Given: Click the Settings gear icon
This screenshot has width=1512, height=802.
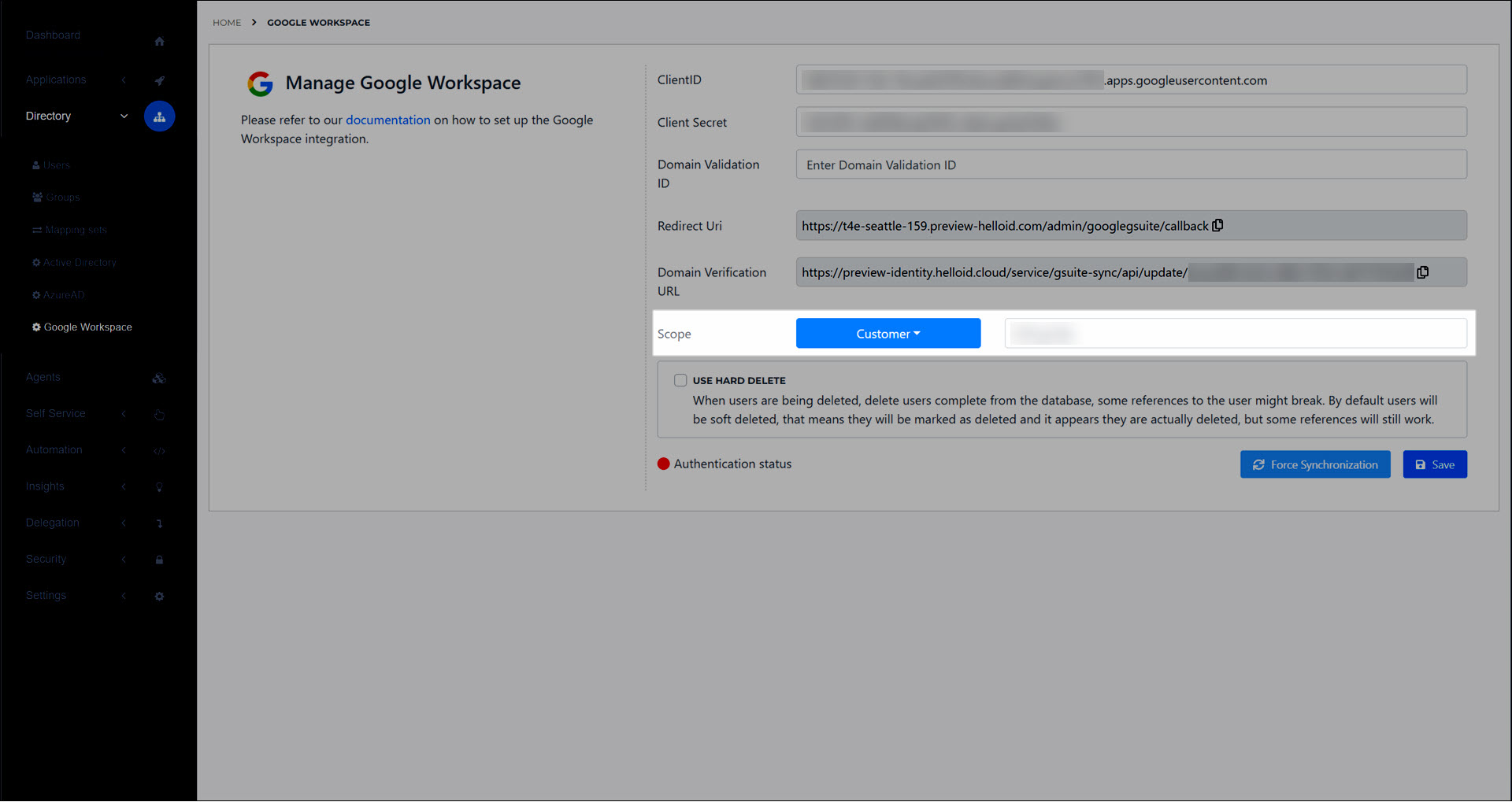Looking at the screenshot, I should 159,597.
